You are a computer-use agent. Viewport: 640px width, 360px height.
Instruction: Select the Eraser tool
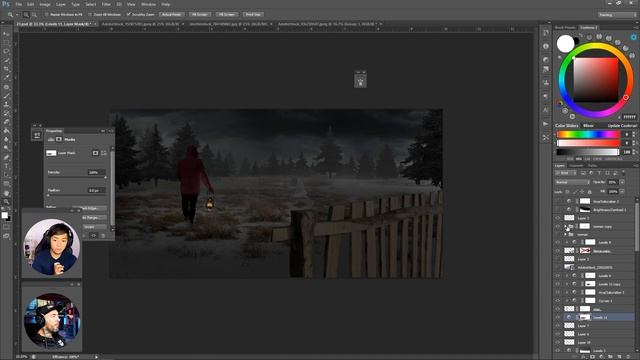[6, 122]
